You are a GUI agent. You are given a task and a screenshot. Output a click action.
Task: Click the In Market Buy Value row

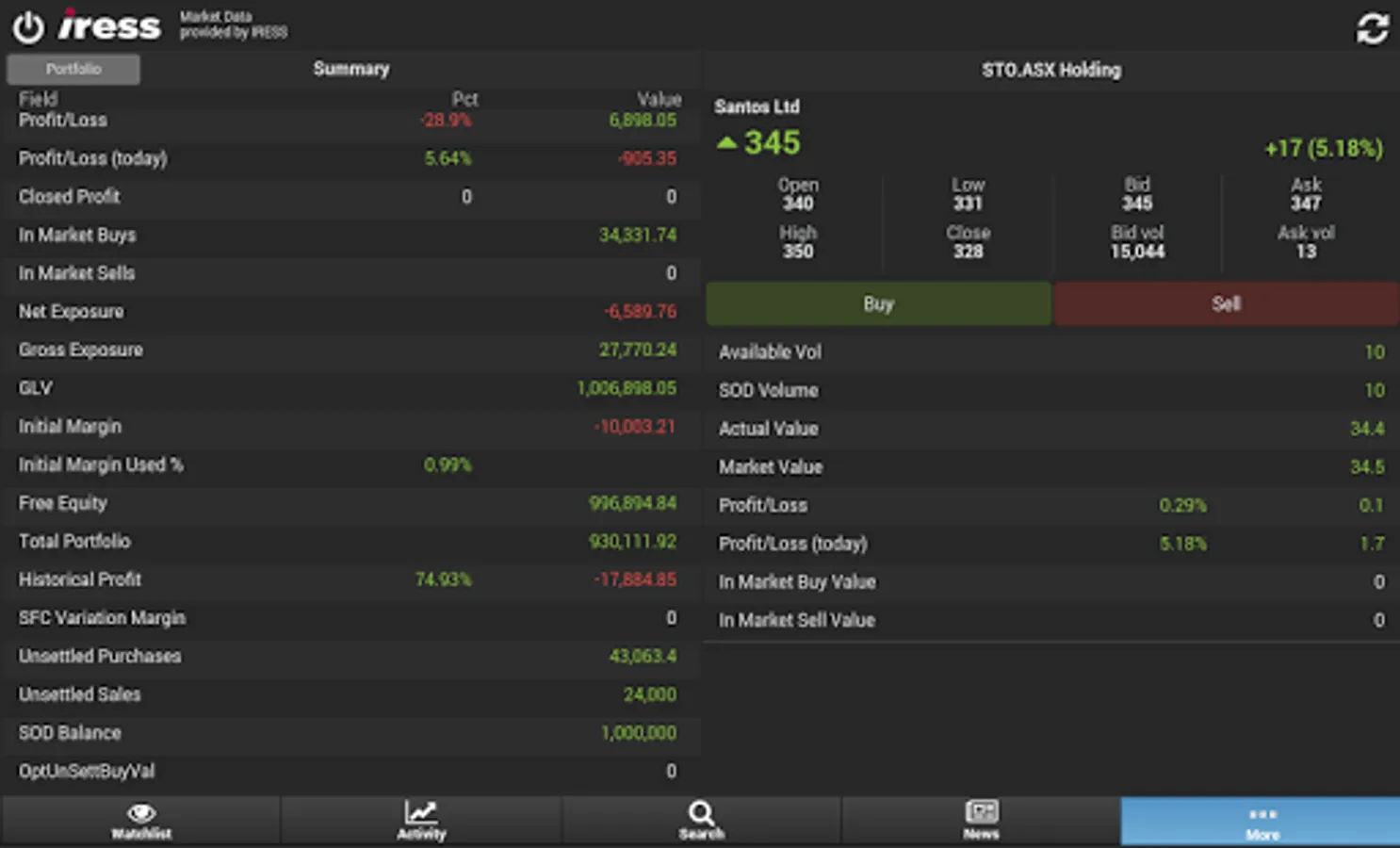(x=1051, y=581)
